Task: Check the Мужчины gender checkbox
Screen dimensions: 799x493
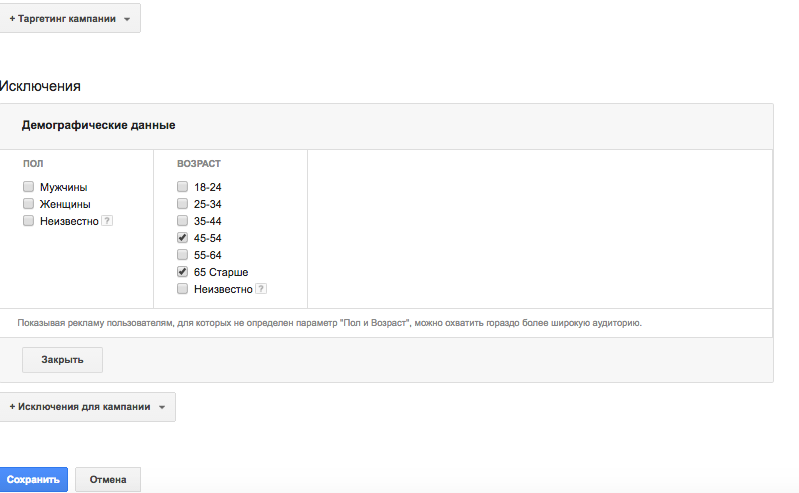Action: 29,187
